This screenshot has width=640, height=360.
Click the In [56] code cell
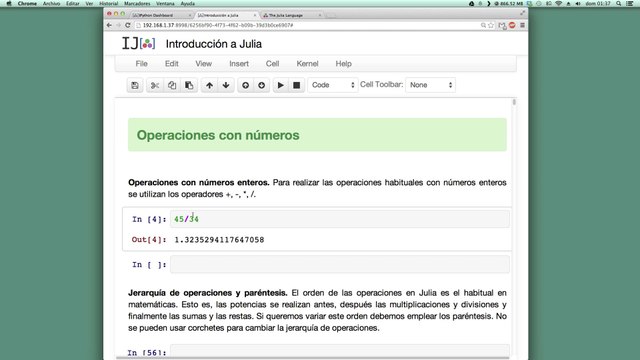click(x=340, y=351)
